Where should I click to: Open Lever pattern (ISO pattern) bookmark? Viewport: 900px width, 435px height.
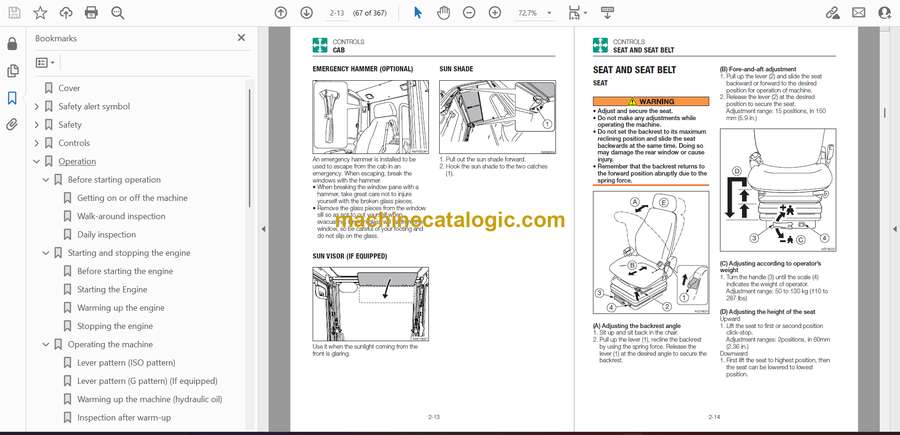(x=126, y=363)
